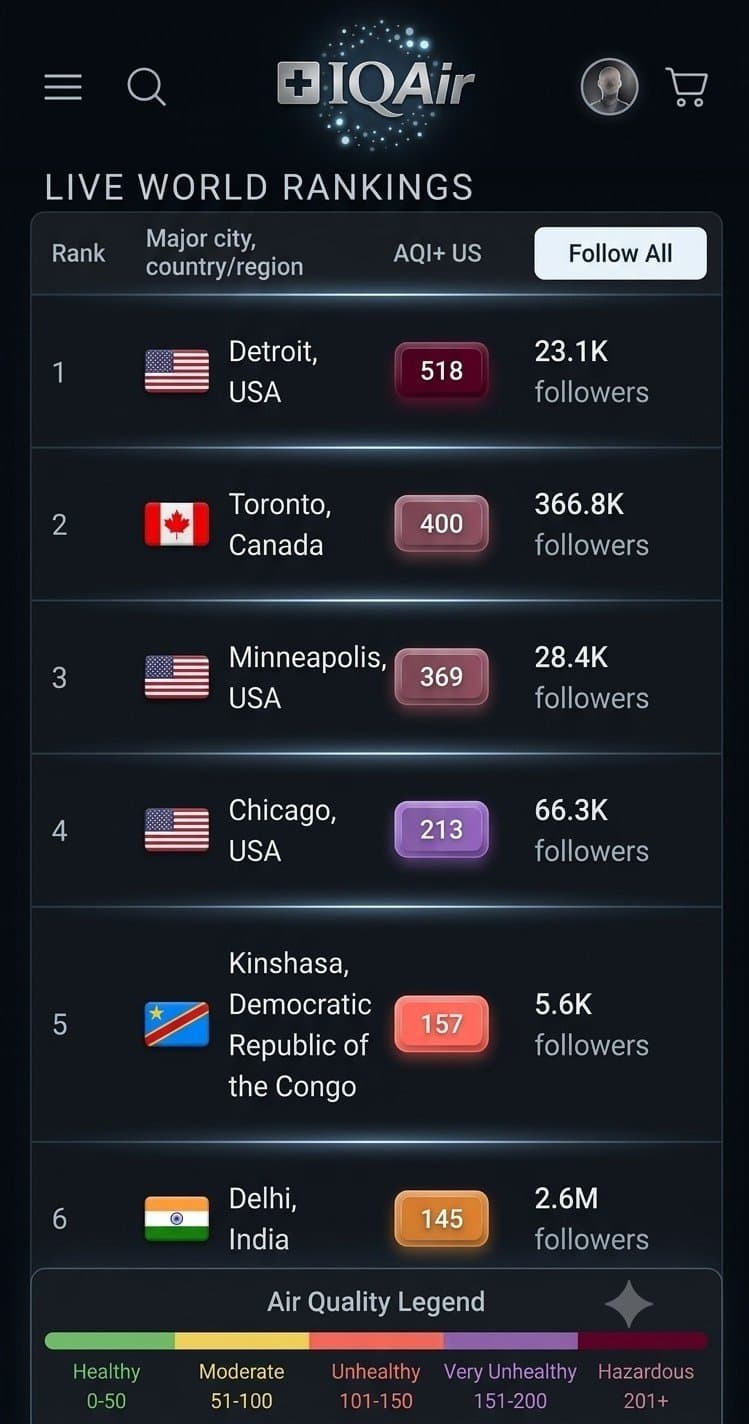Tap the IQAir logo
Image resolution: width=749 pixels, height=1424 pixels.
[375, 86]
